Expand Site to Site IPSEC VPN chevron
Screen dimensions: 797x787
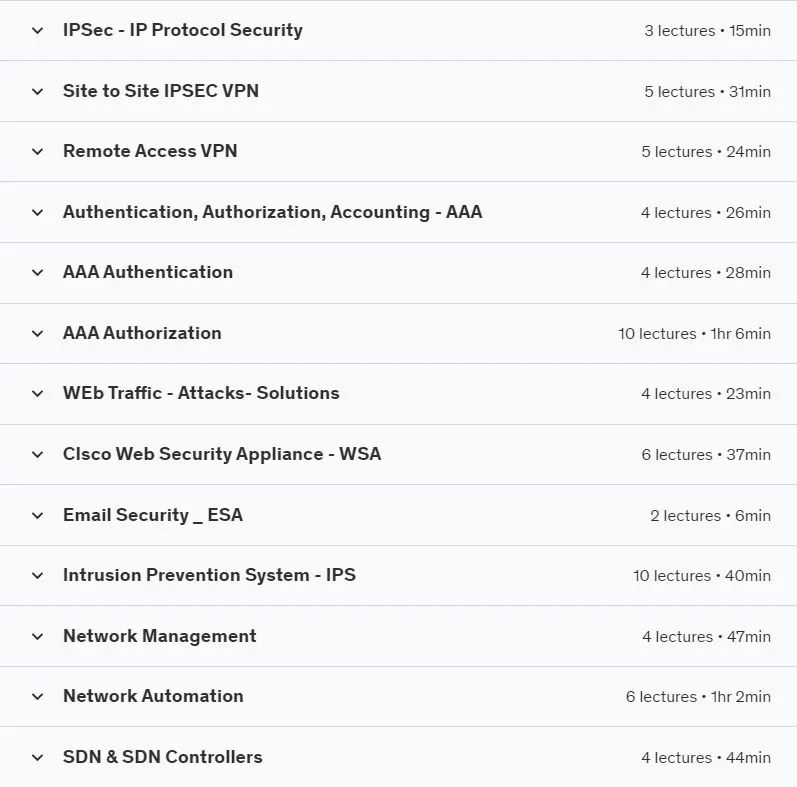[38, 92]
